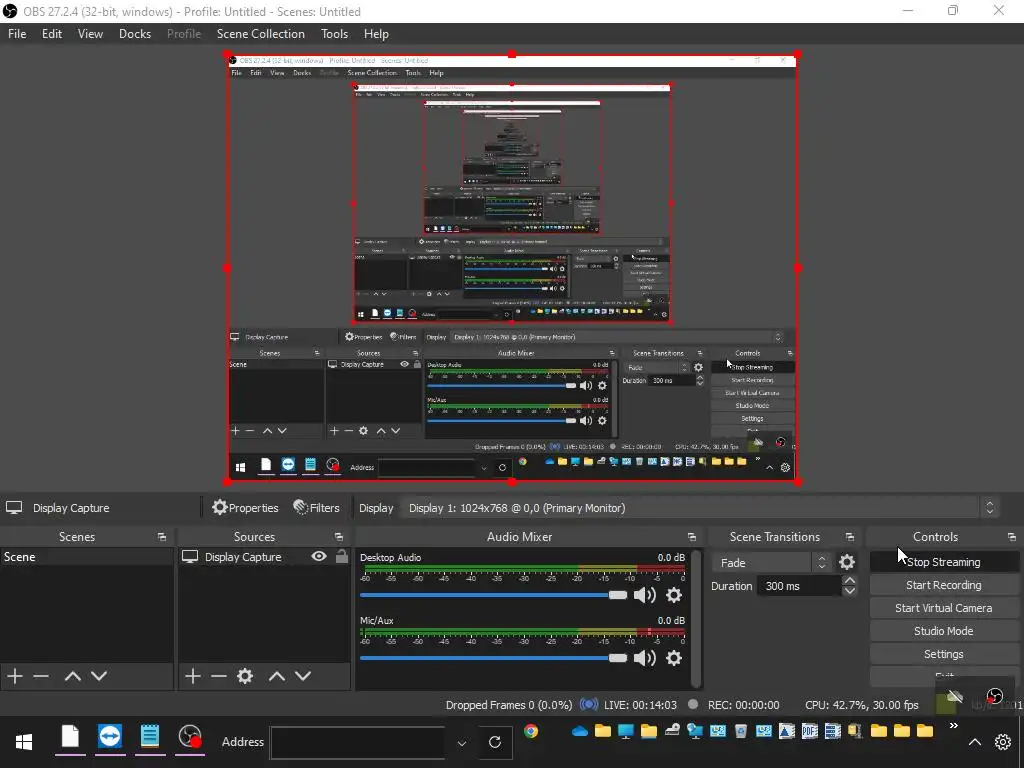Image resolution: width=1024 pixels, height=768 pixels.
Task: Mute Desktop Audio speaker icon
Action: coord(645,595)
